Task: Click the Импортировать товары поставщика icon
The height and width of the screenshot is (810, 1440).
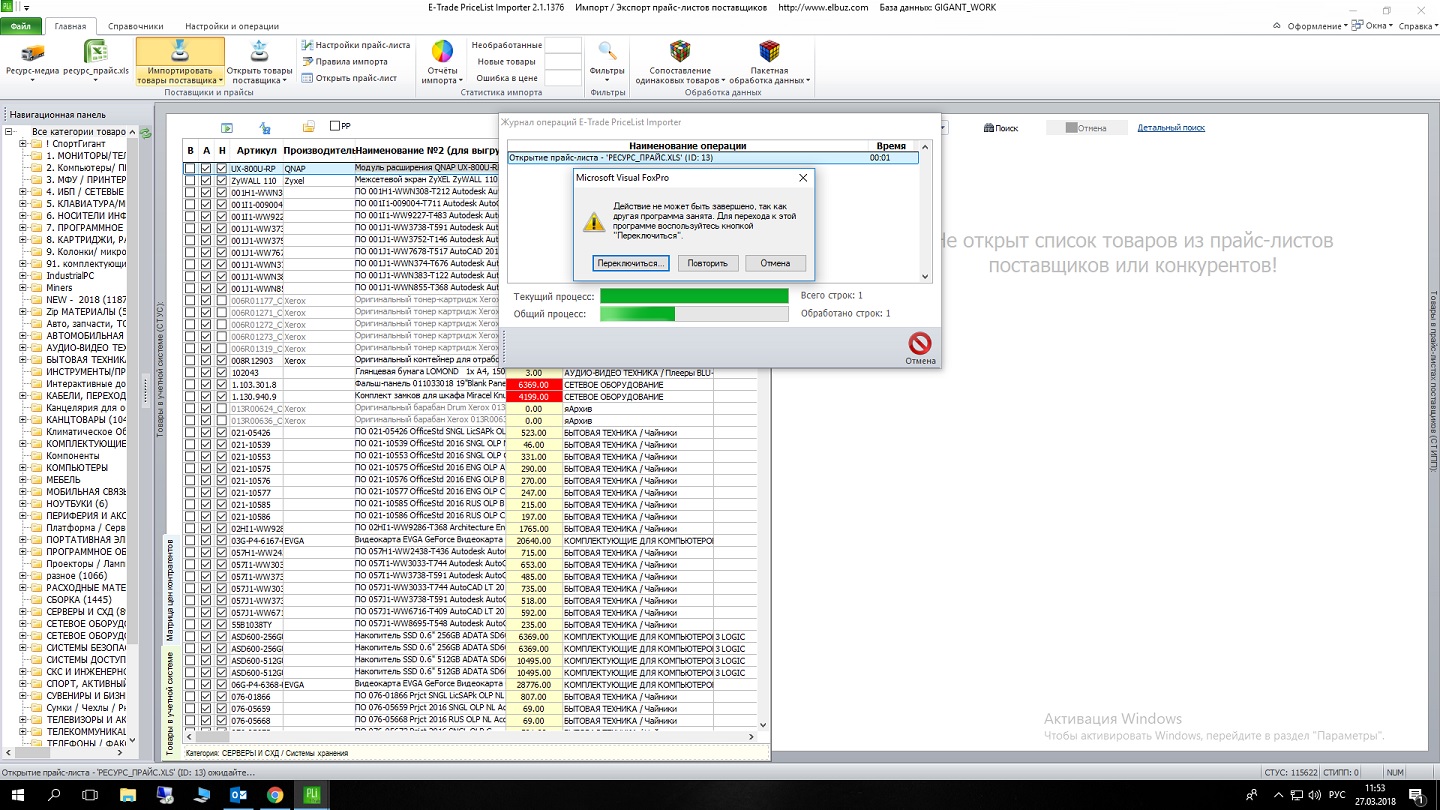Action: coord(180,51)
